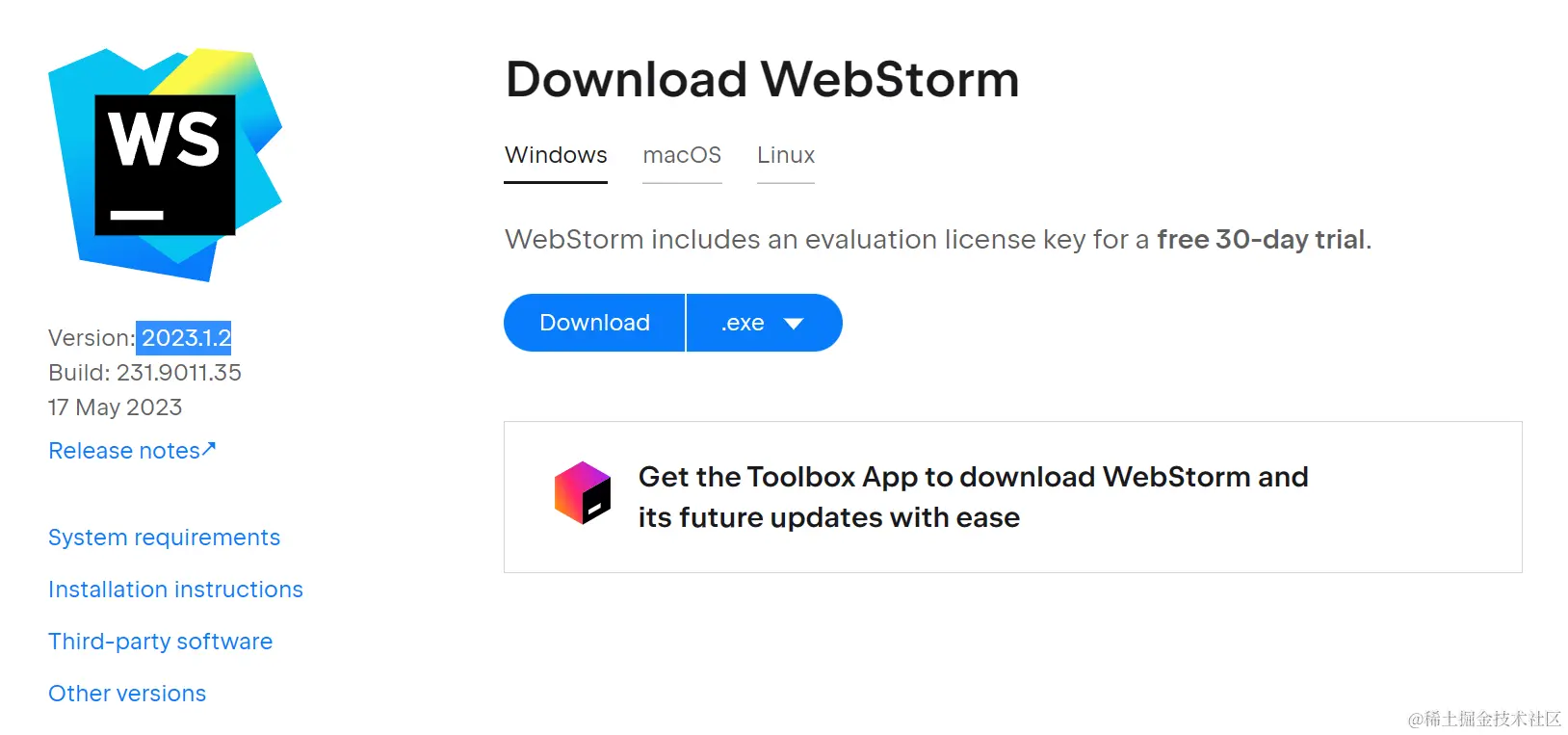The height and width of the screenshot is (735, 1568).
Task: Select the Toolbox App promotional banner
Action: coord(1011,496)
